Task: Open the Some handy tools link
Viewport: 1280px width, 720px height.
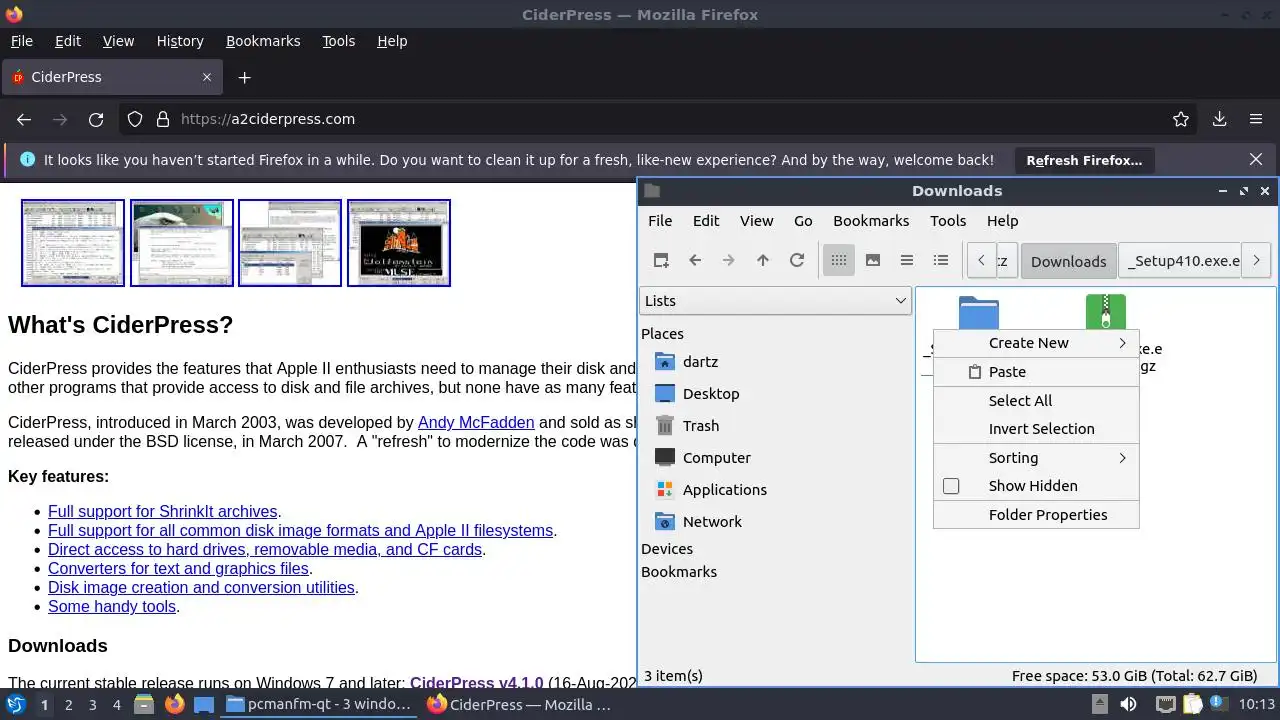Action: 112,607
